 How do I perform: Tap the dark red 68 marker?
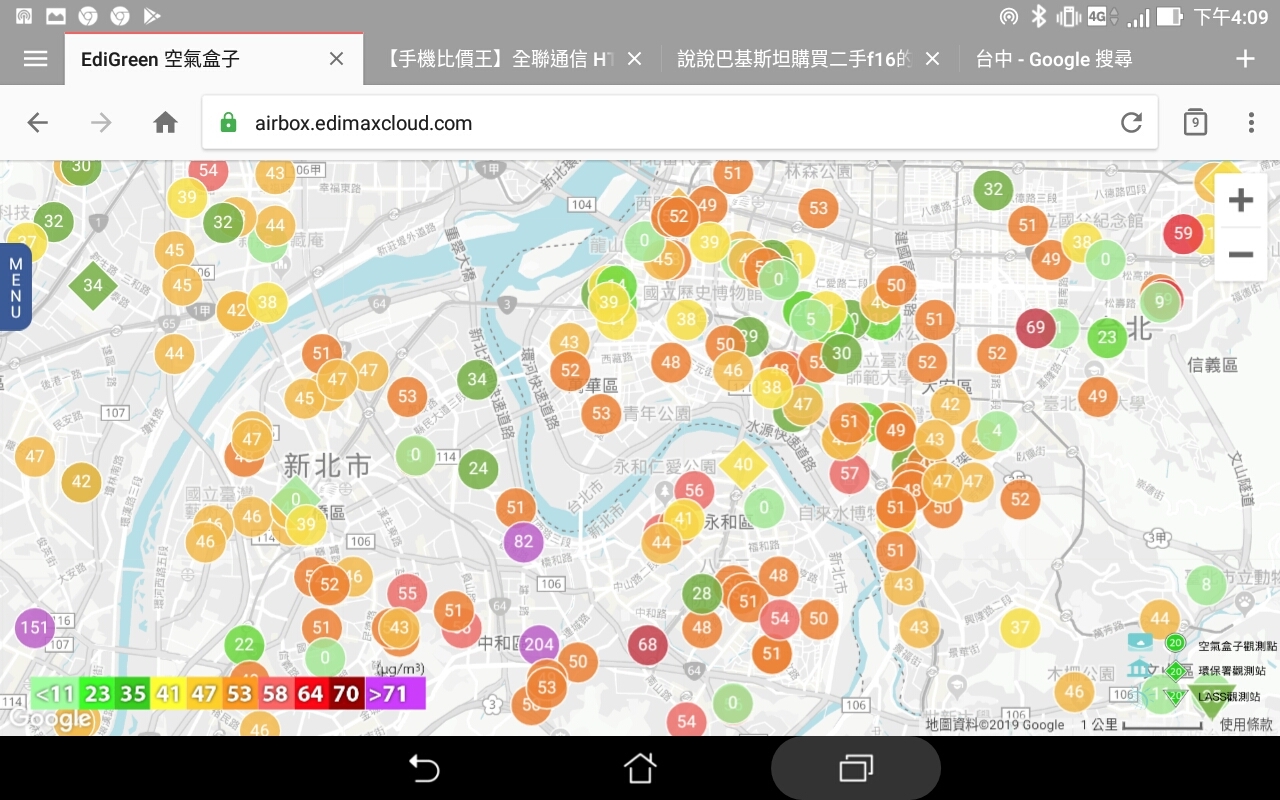point(648,645)
